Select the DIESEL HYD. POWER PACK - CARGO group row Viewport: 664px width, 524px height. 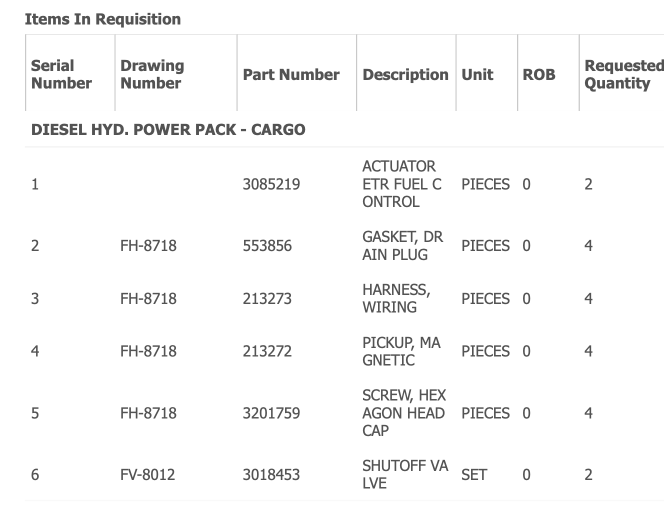click(x=168, y=130)
